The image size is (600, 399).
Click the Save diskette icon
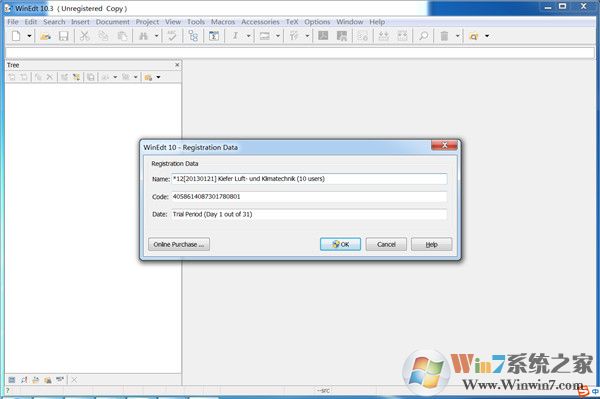64,36
